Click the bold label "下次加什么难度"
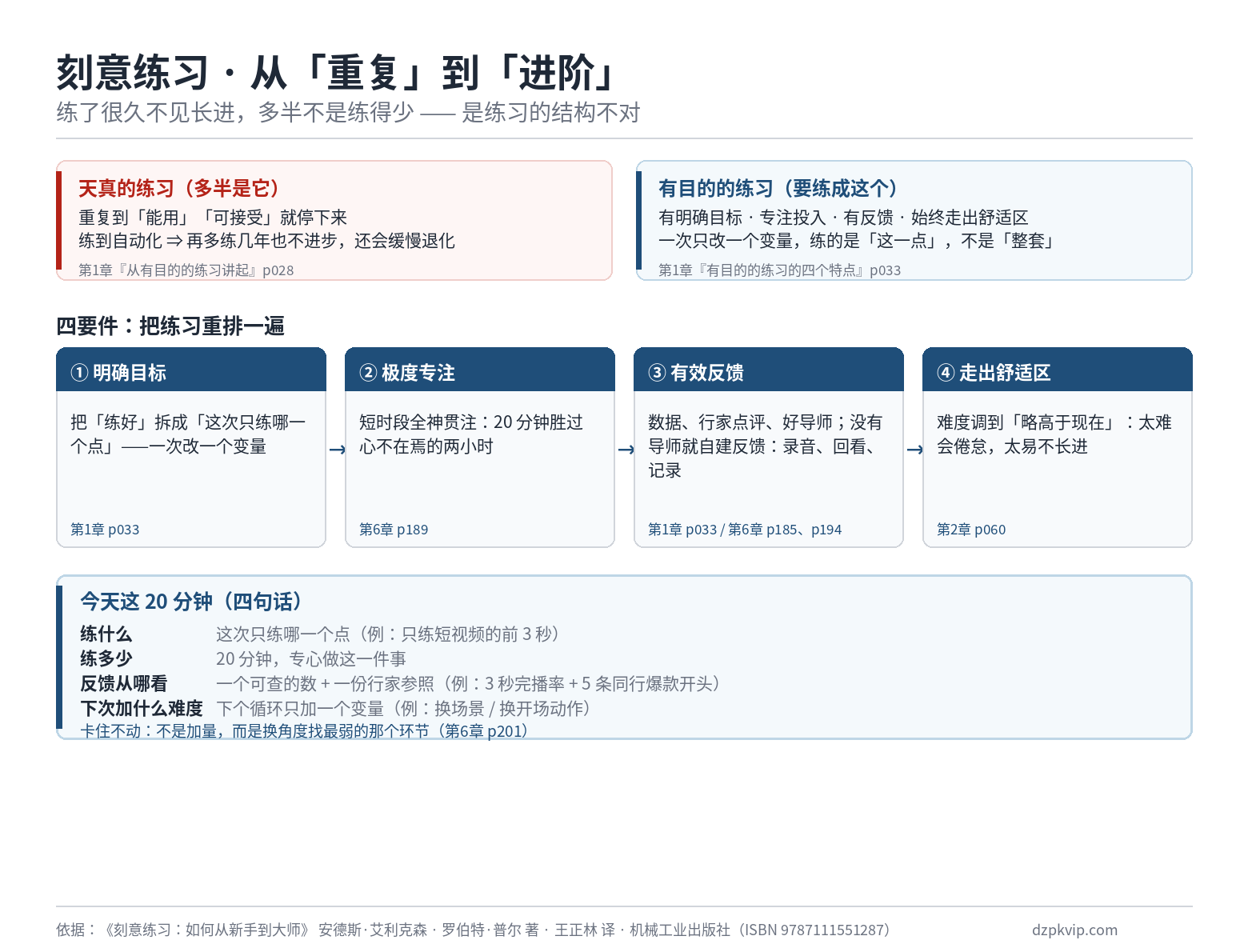Screen dimensions: 1248x952 click(x=142, y=709)
